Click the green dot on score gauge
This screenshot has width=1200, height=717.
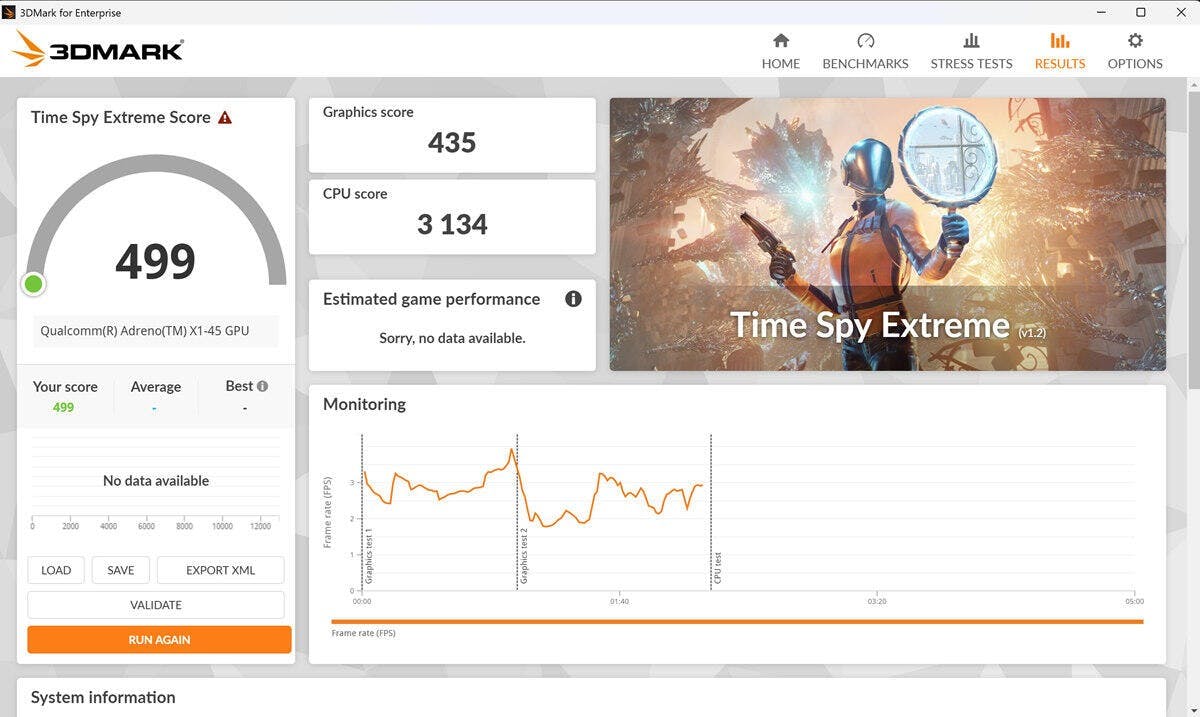tap(33, 284)
